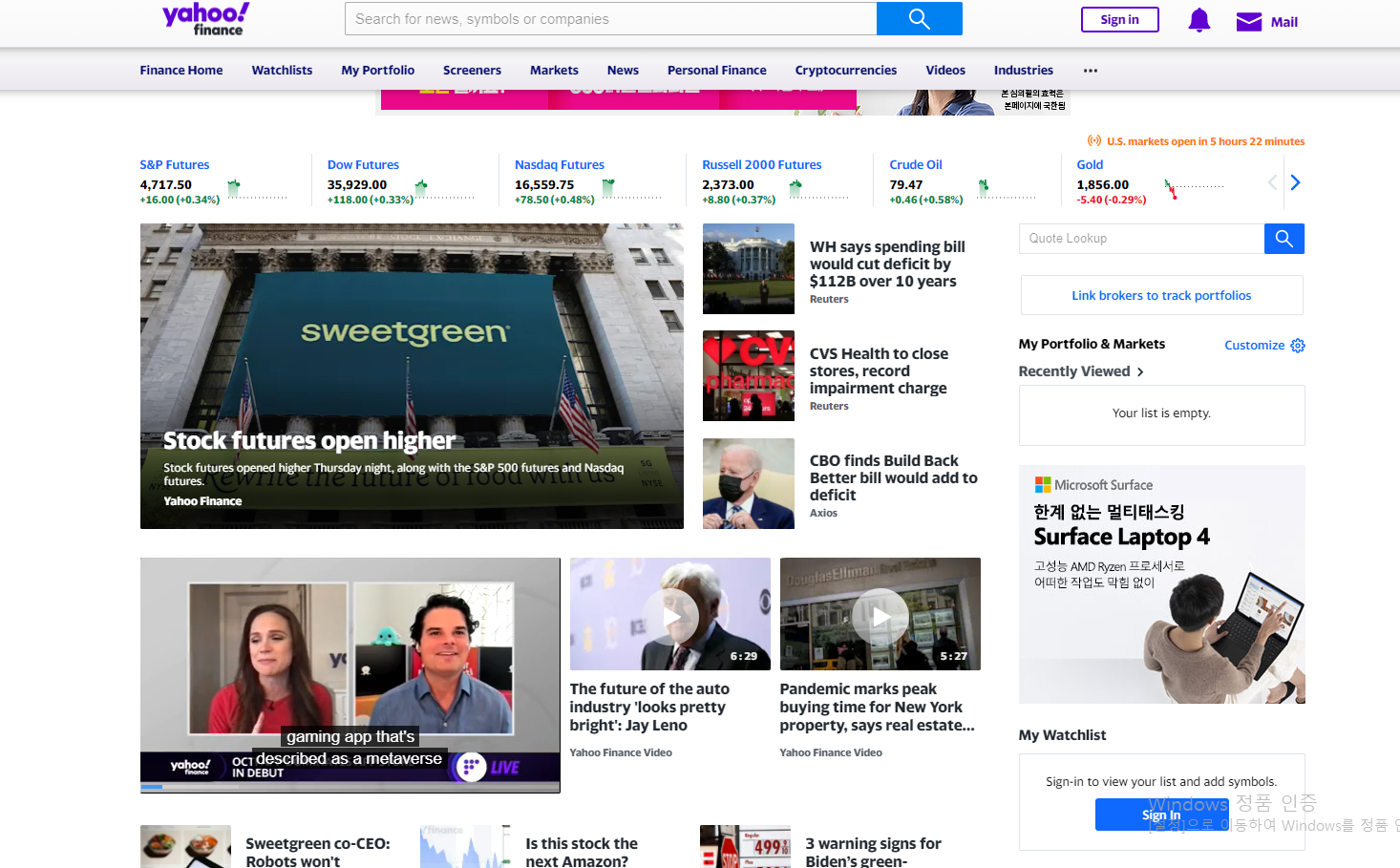Open the S&P Futures quote
Image resolution: width=1400 pixels, height=868 pixels.
coord(175,165)
